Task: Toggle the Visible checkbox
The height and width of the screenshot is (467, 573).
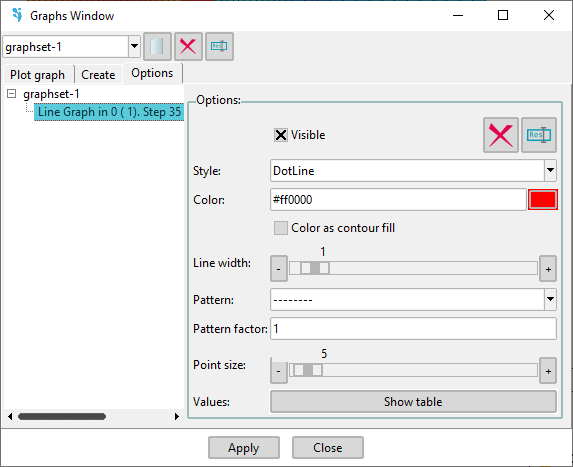Action: (281, 135)
